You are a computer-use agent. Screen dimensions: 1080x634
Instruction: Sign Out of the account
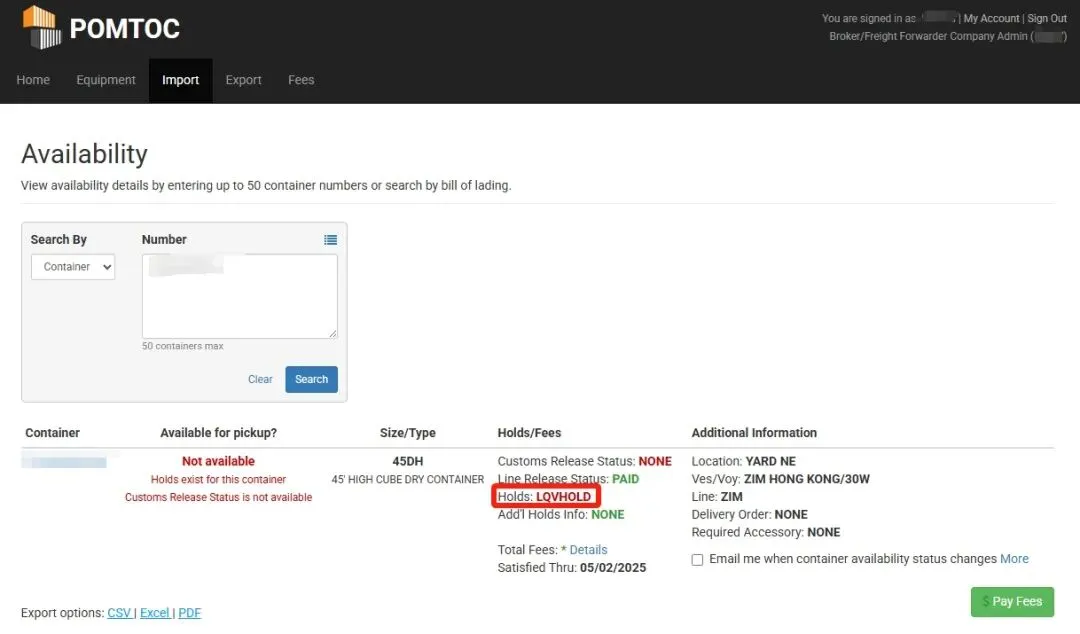point(1047,18)
